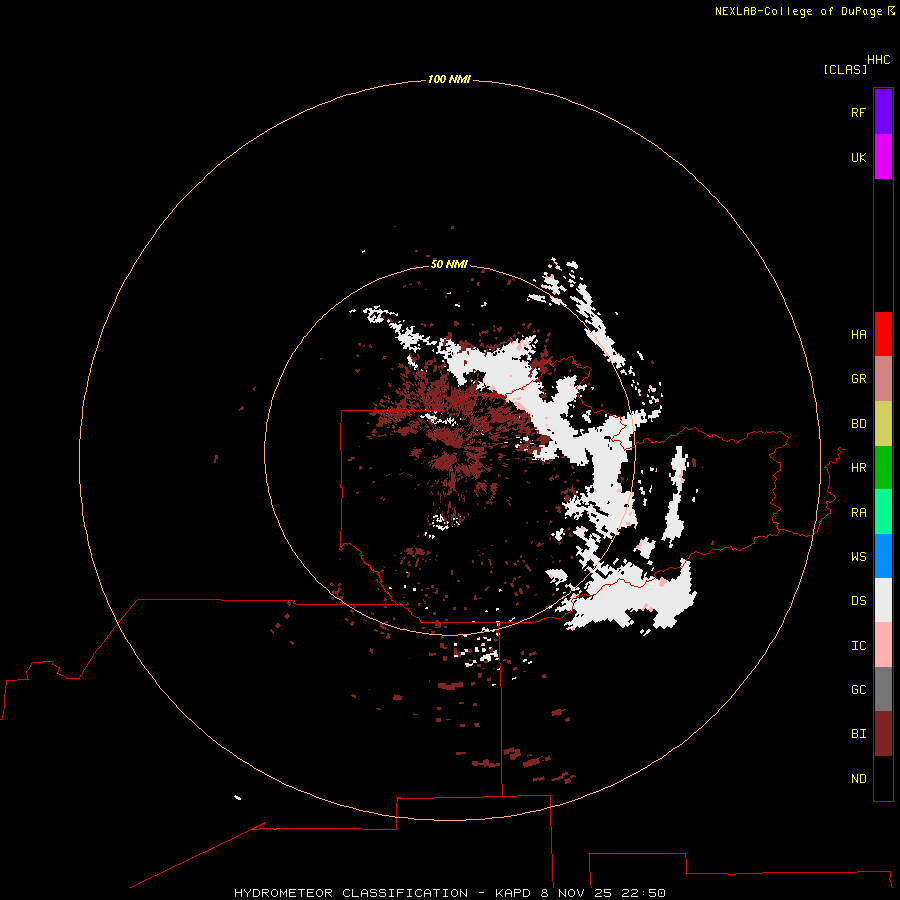Click the IC pink legend swatch

click(883, 645)
